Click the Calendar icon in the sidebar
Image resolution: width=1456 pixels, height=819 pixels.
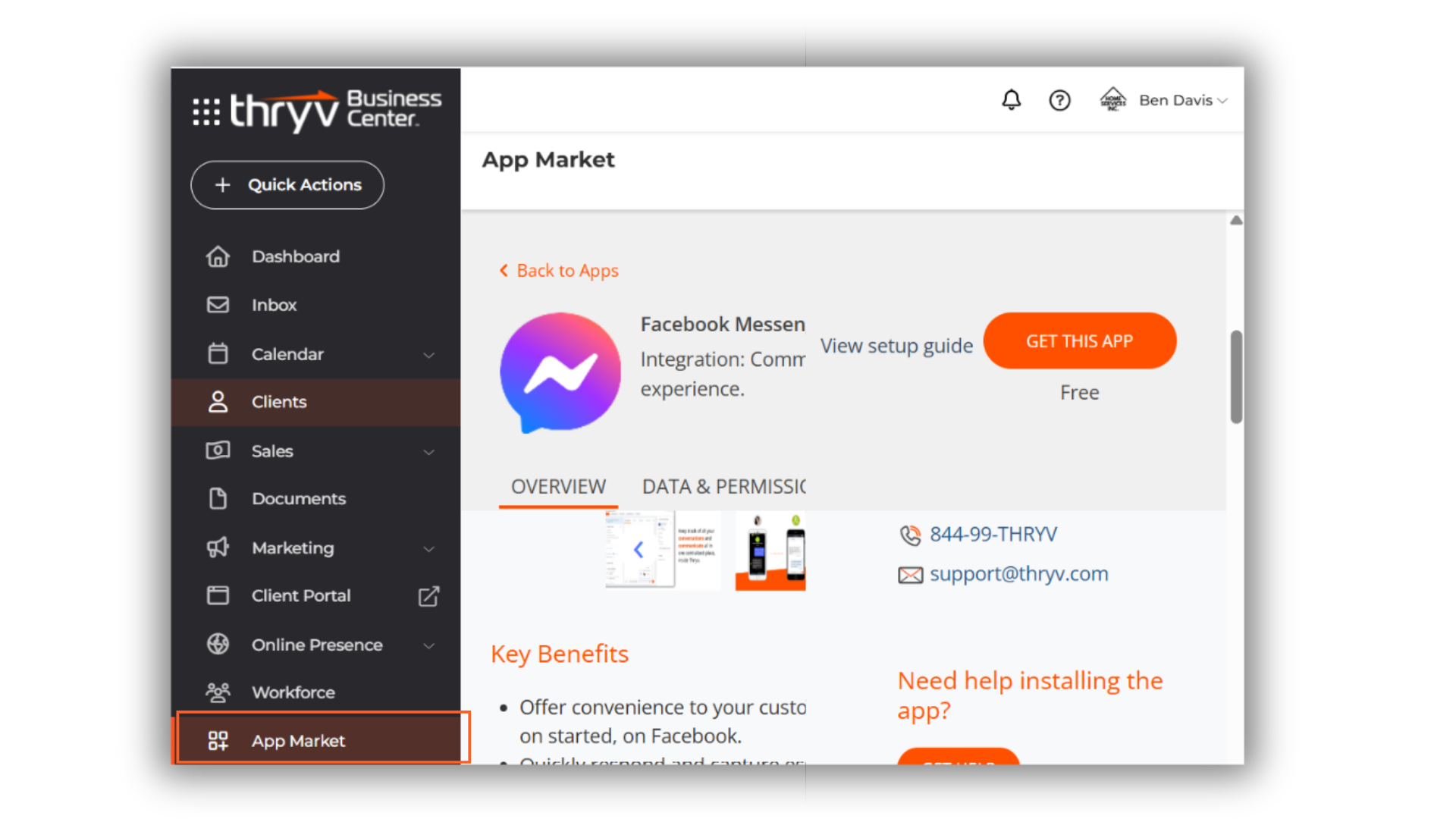(218, 353)
